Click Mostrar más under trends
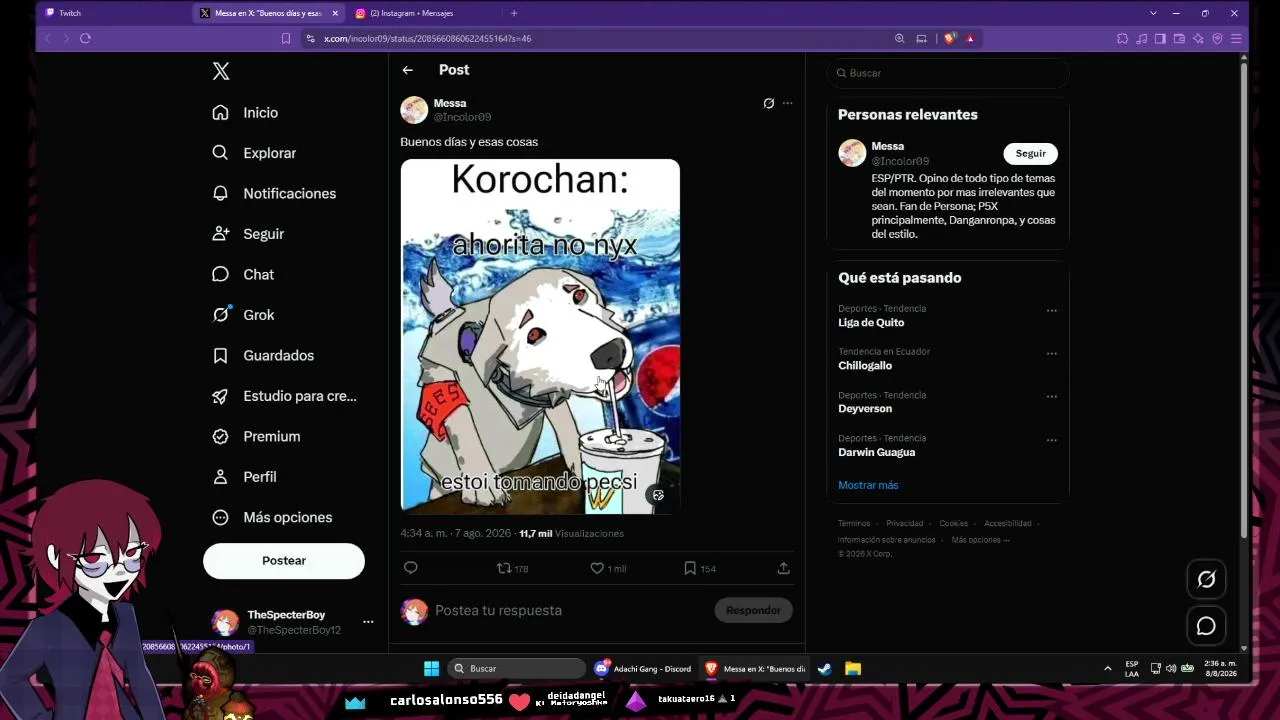Screen dimensions: 1280x720 868,485
